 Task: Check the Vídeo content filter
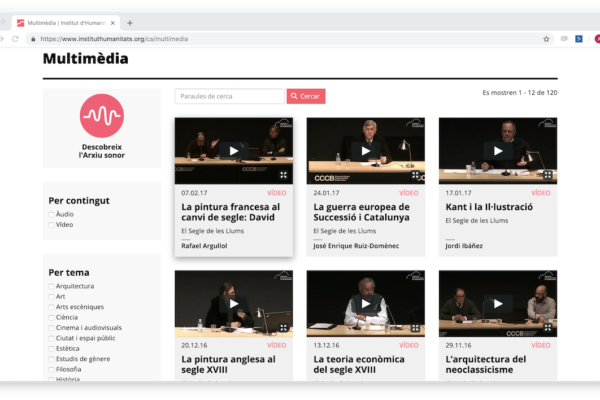click(x=52, y=225)
